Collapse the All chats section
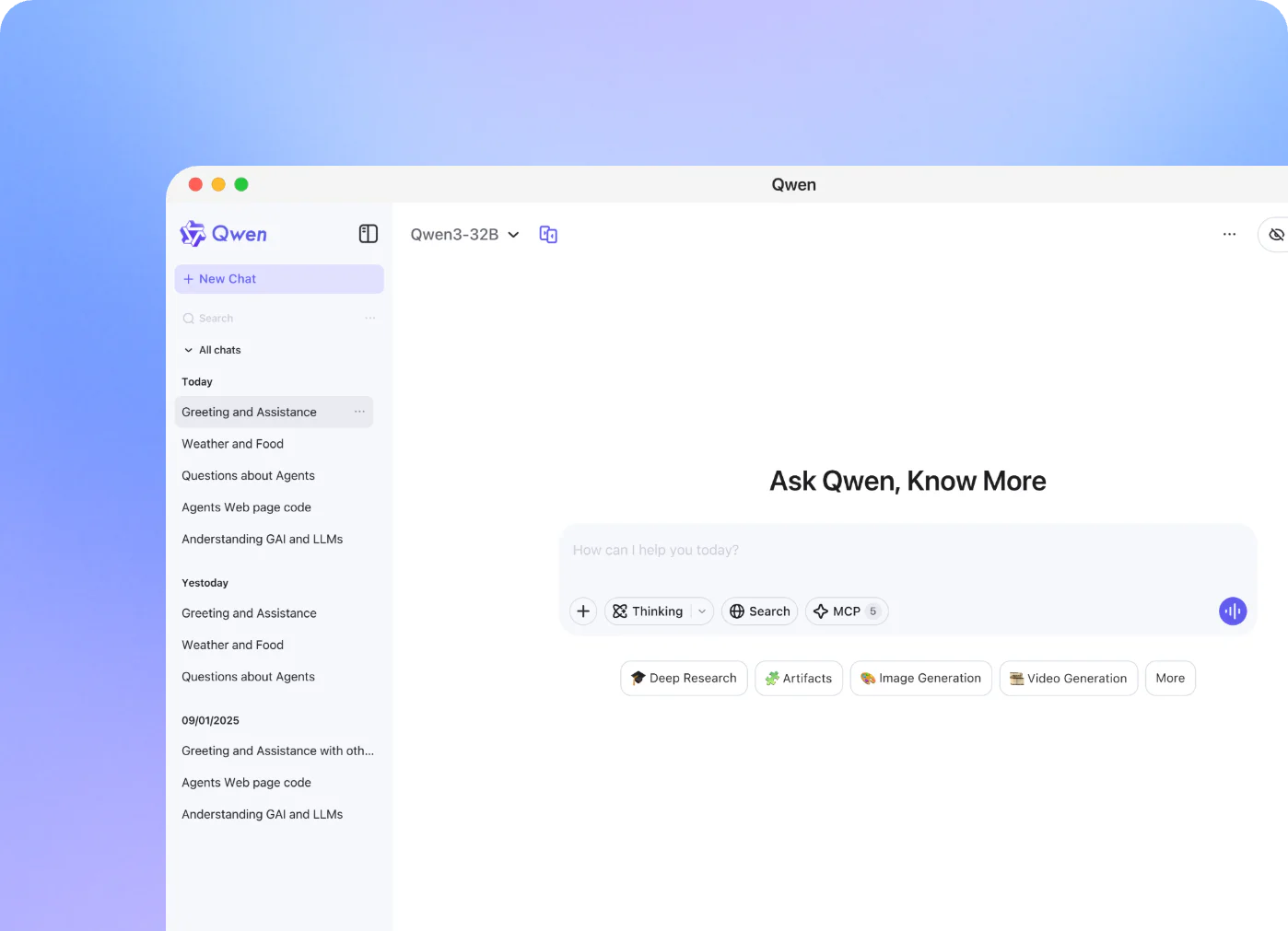The width and height of the screenshot is (1288, 931). pyautogui.click(x=190, y=350)
